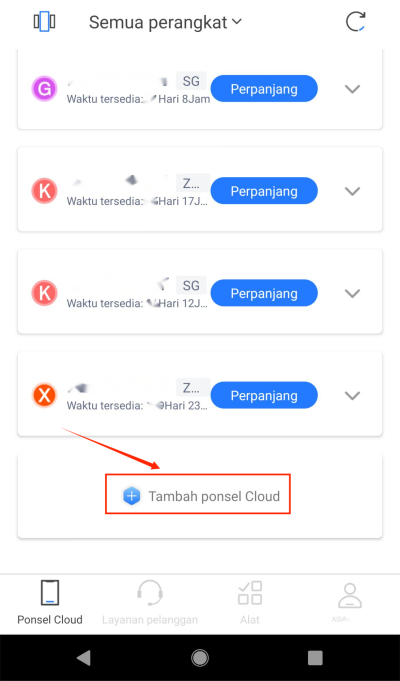Tap the blue plus hexagon icon
400x681 pixels.
(131, 496)
